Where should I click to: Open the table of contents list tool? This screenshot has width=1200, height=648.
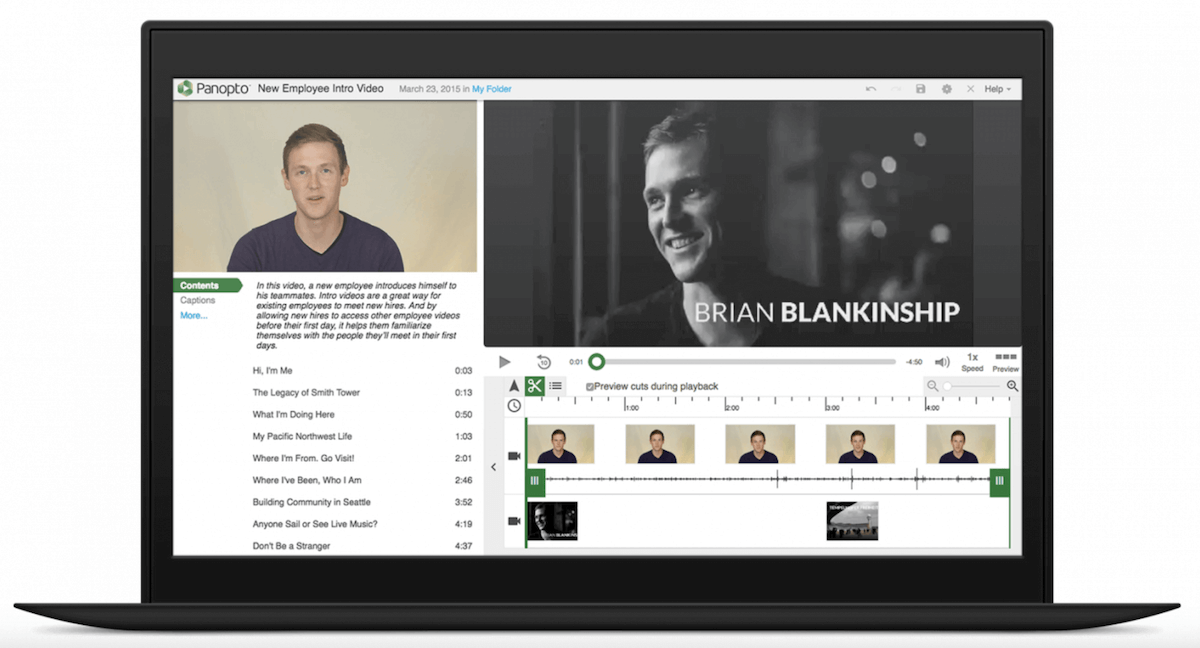556,386
